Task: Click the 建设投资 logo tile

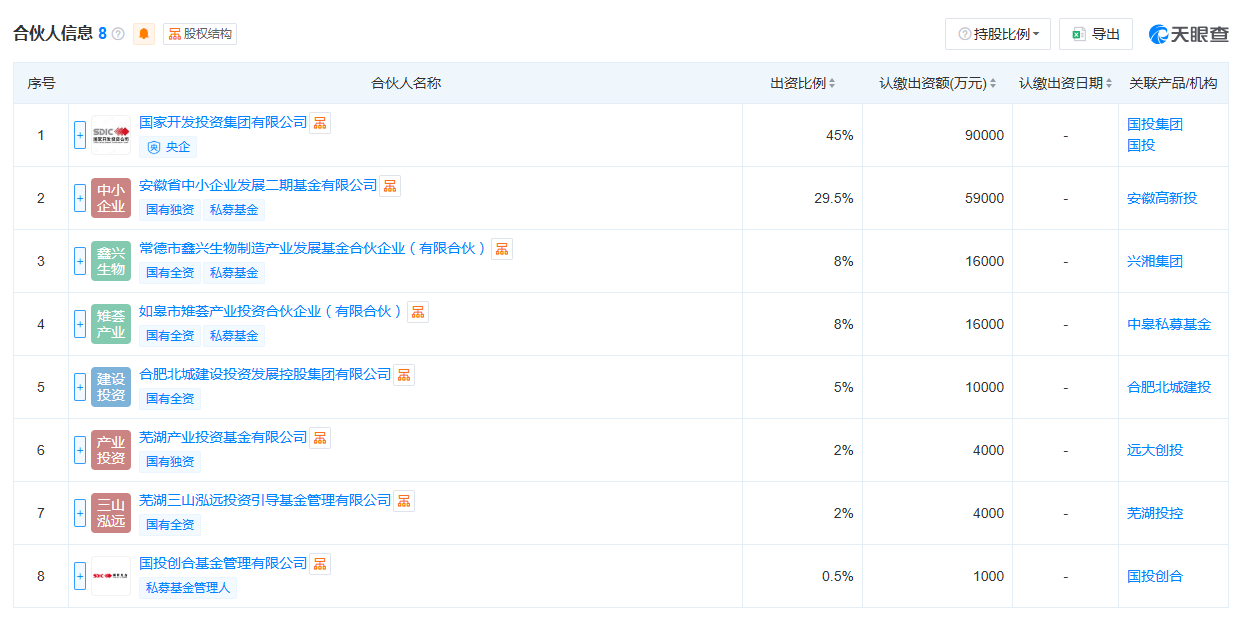Action: tap(111, 387)
